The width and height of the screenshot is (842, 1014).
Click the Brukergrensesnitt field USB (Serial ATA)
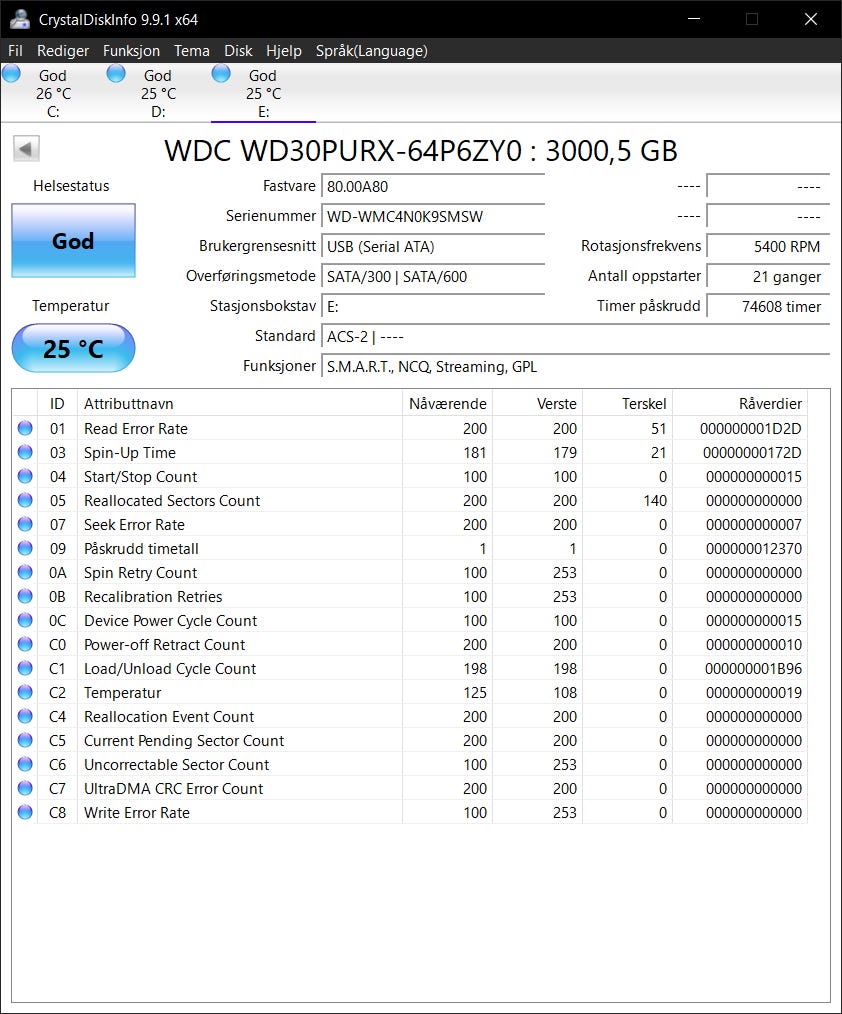point(433,246)
